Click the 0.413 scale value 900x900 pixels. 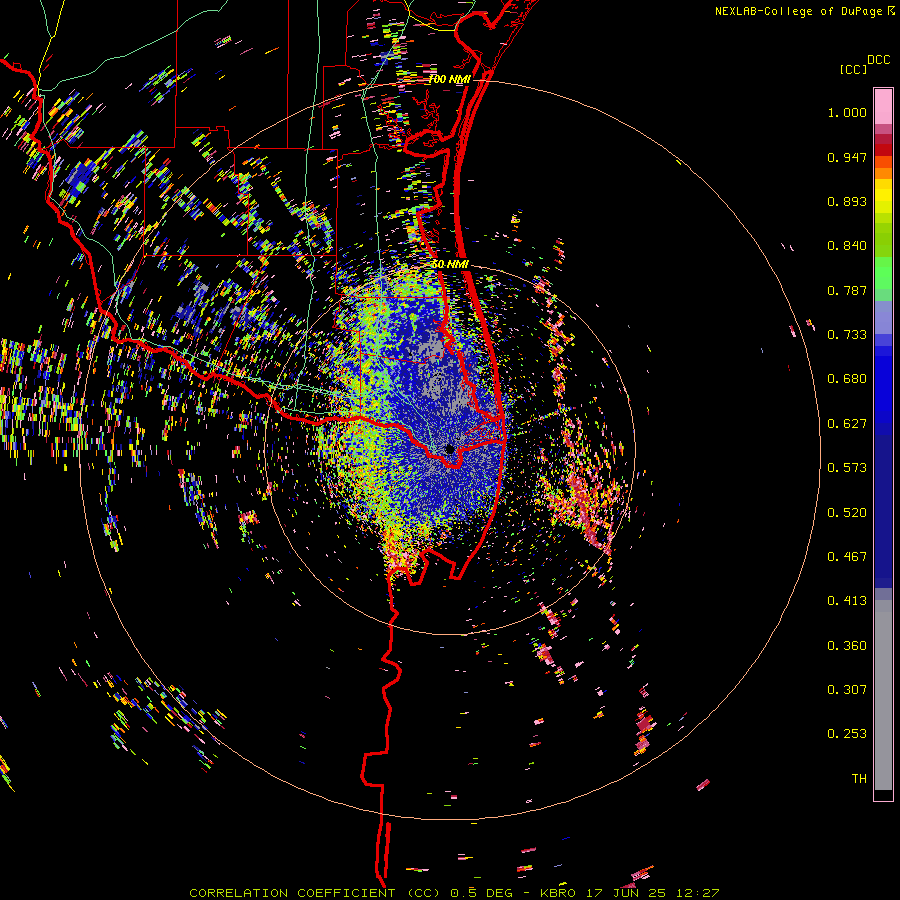[847, 601]
